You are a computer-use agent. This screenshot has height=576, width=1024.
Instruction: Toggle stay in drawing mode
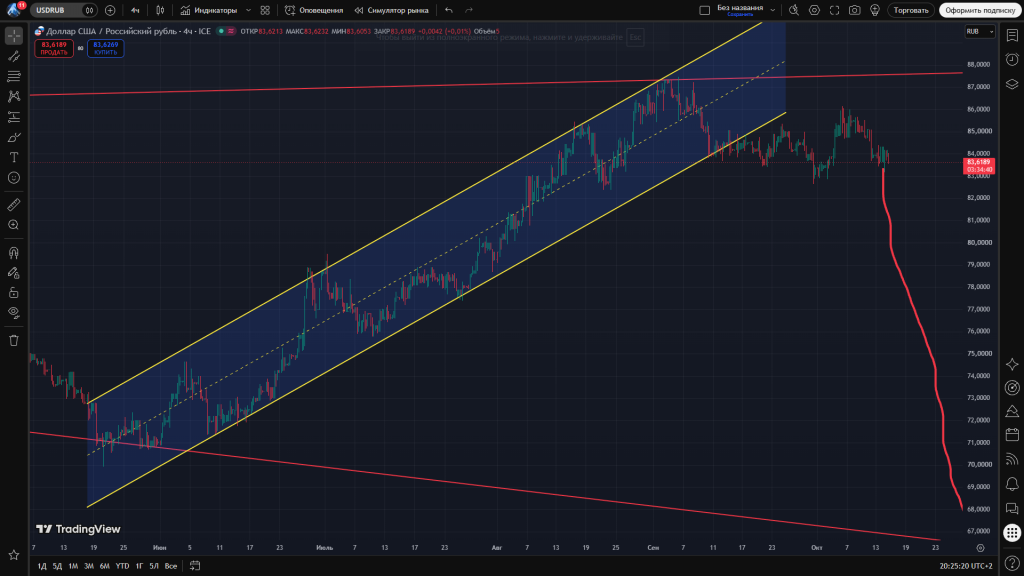14,273
